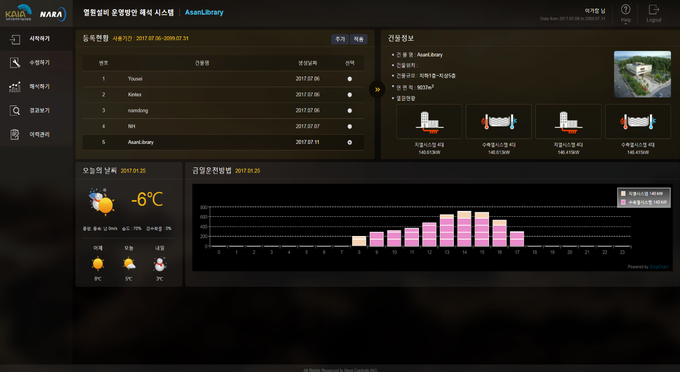Select the wrench 수정하기 sidebar icon

pyautogui.click(x=15, y=63)
